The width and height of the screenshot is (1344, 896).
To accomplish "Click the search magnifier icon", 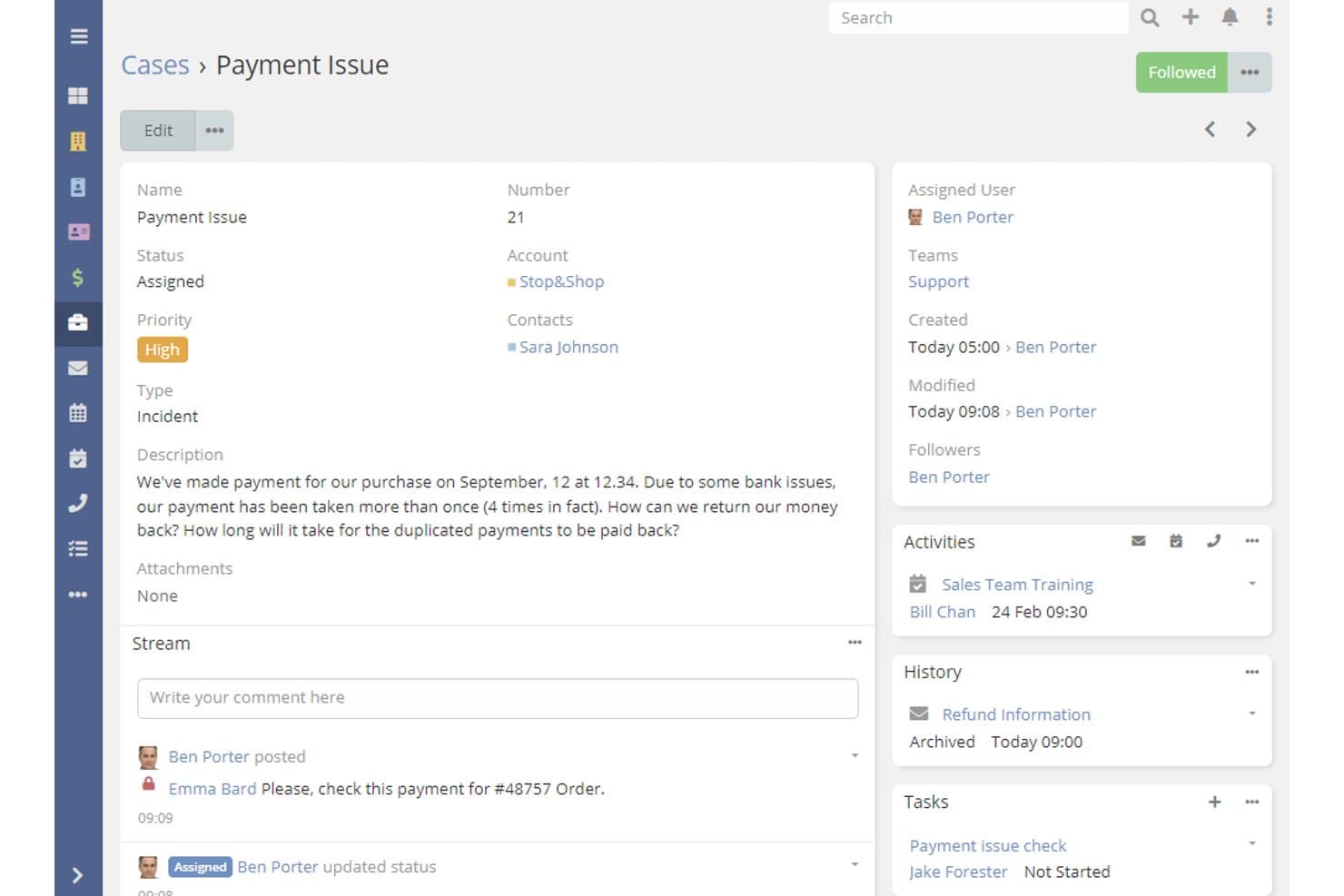I will (x=1150, y=17).
